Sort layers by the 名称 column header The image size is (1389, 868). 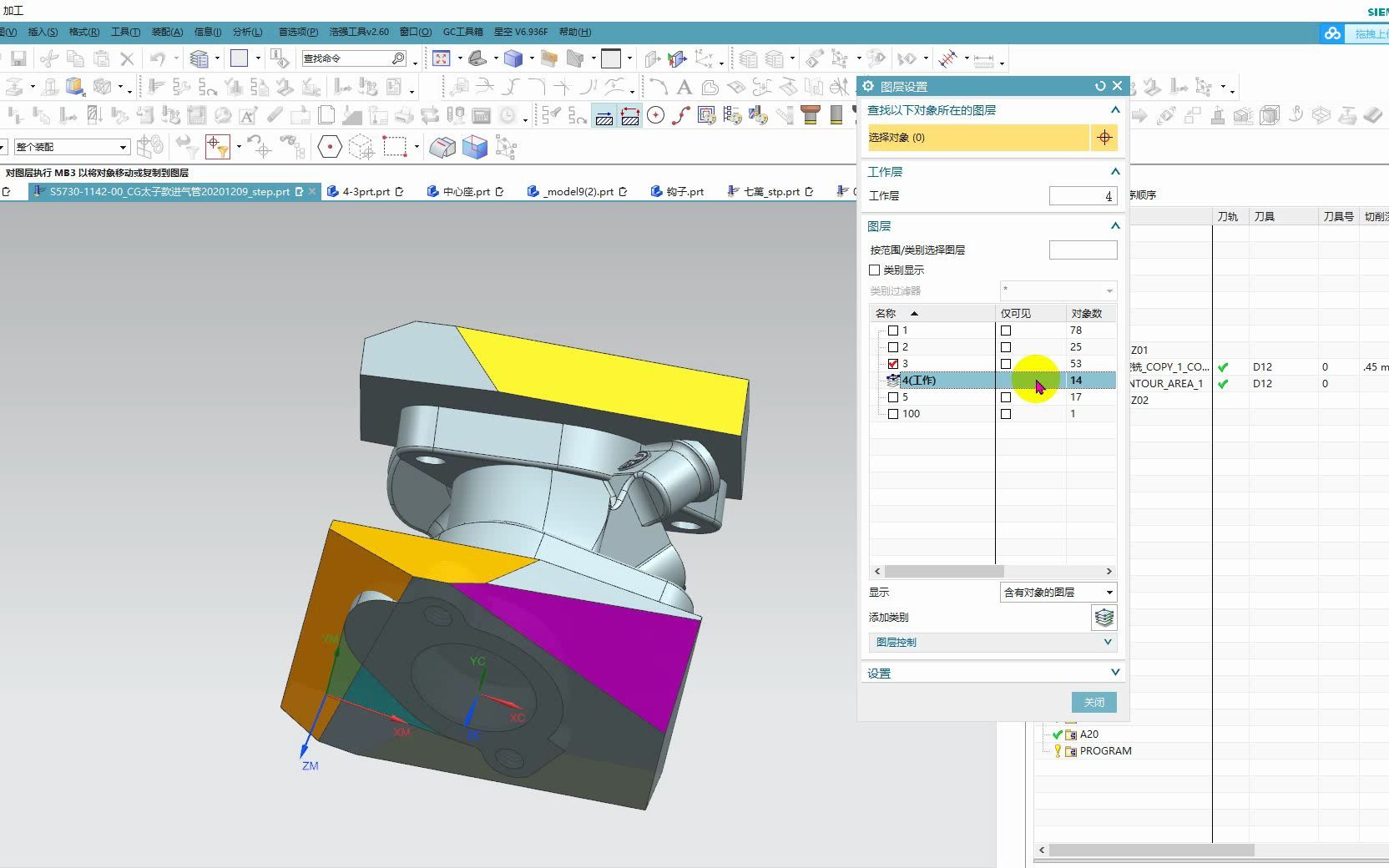(x=932, y=313)
